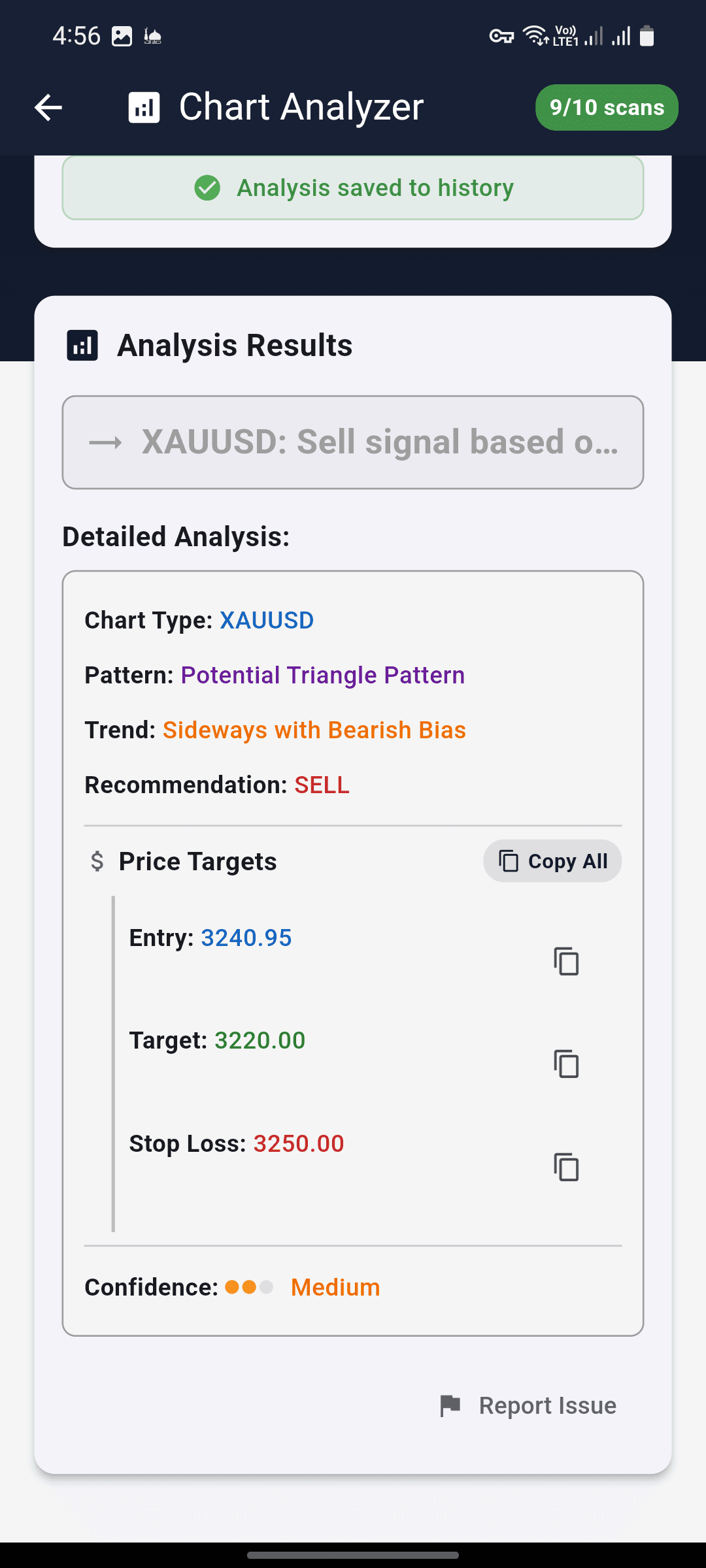
Task: Select the SELL recommendation text
Action: [322, 785]
